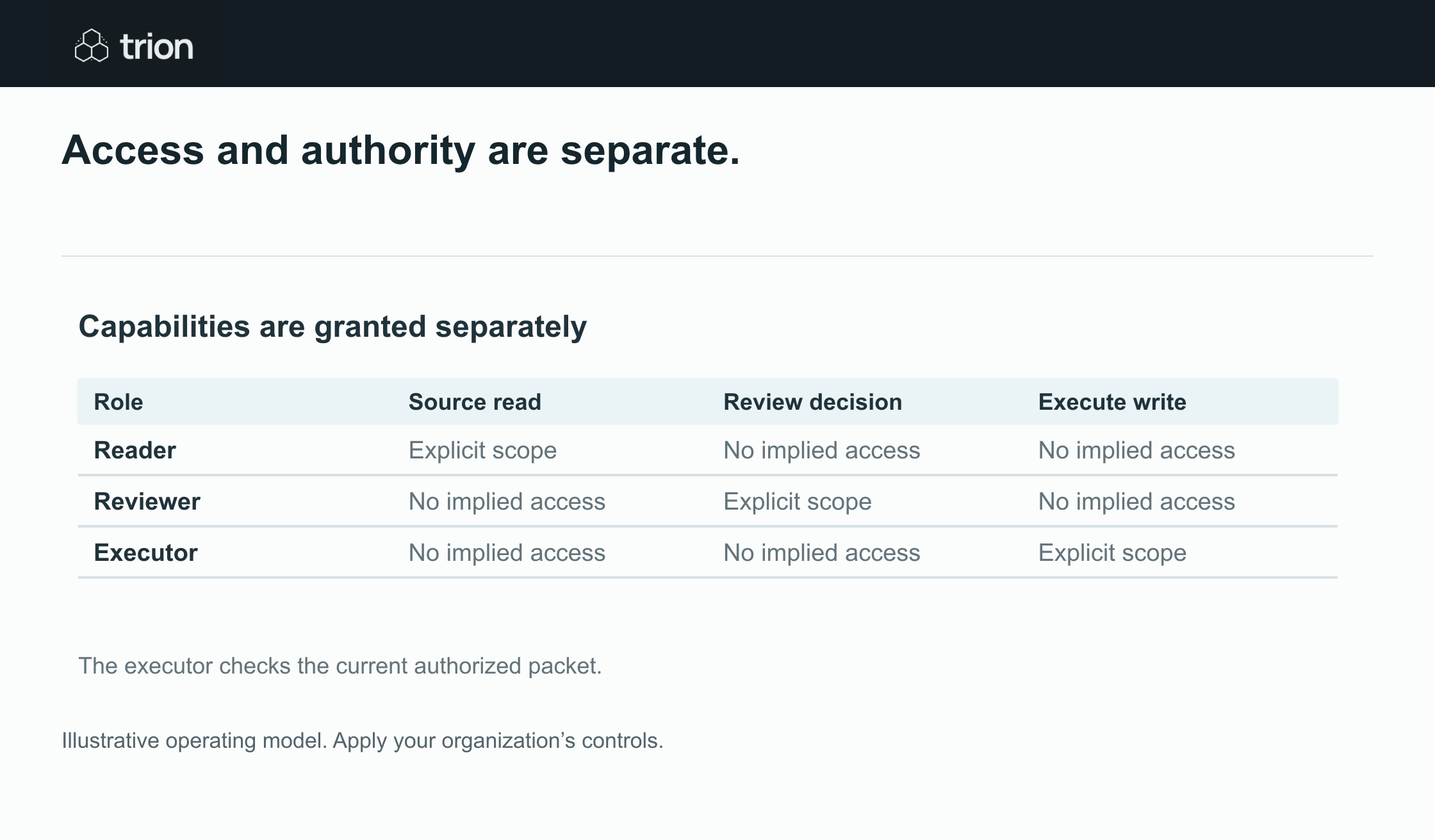Click the trion hexagon logo icon
The width and height of the screenshot is (1435, 840).
92,45
